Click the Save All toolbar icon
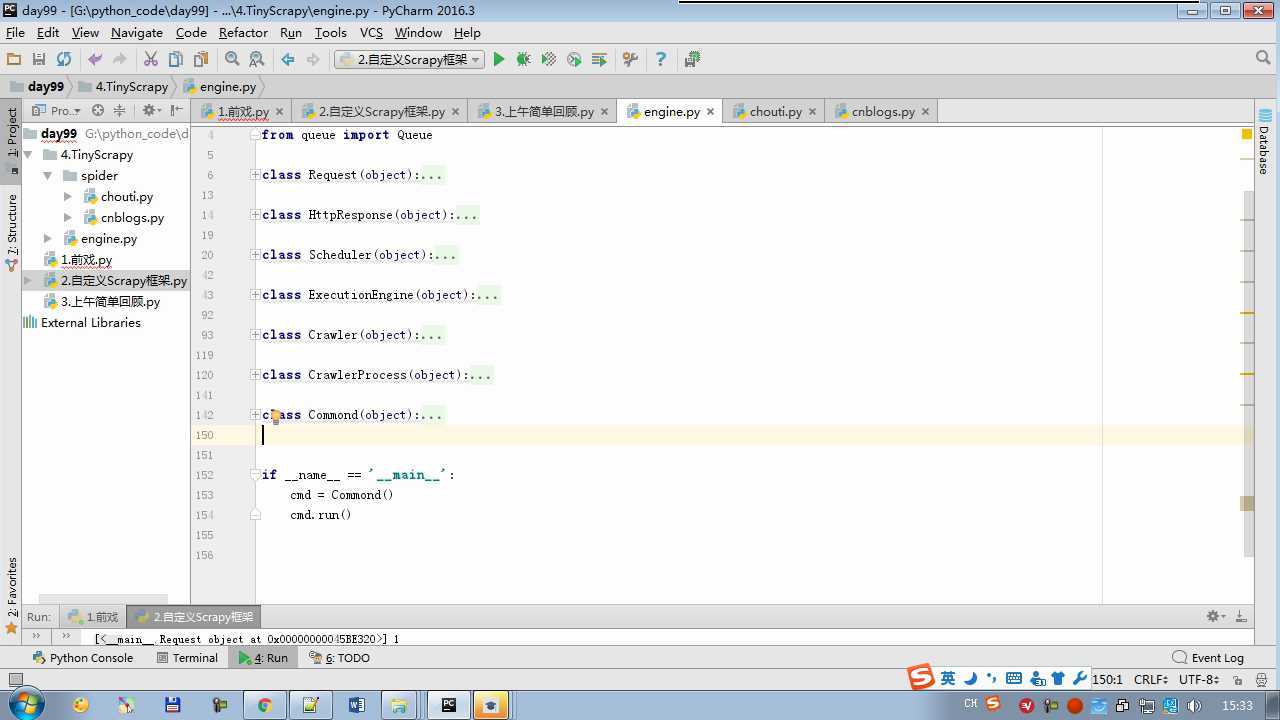 pyautogui.click(x=39, y=60)
